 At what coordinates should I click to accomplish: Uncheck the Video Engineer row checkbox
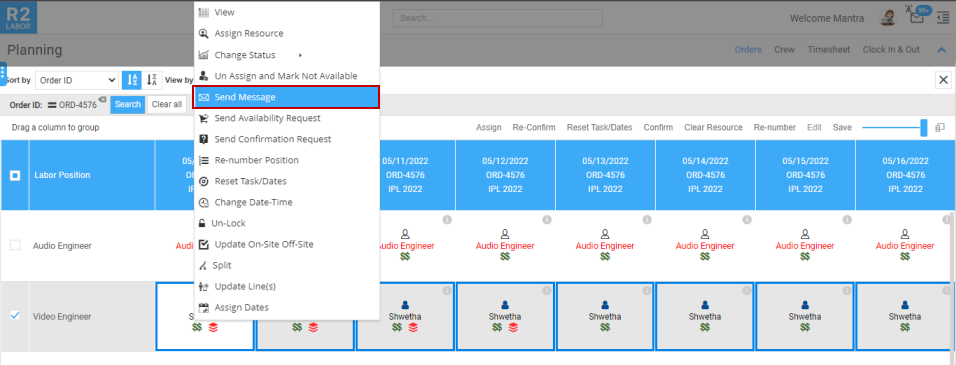pyautogui.click(x=15, y=316)
